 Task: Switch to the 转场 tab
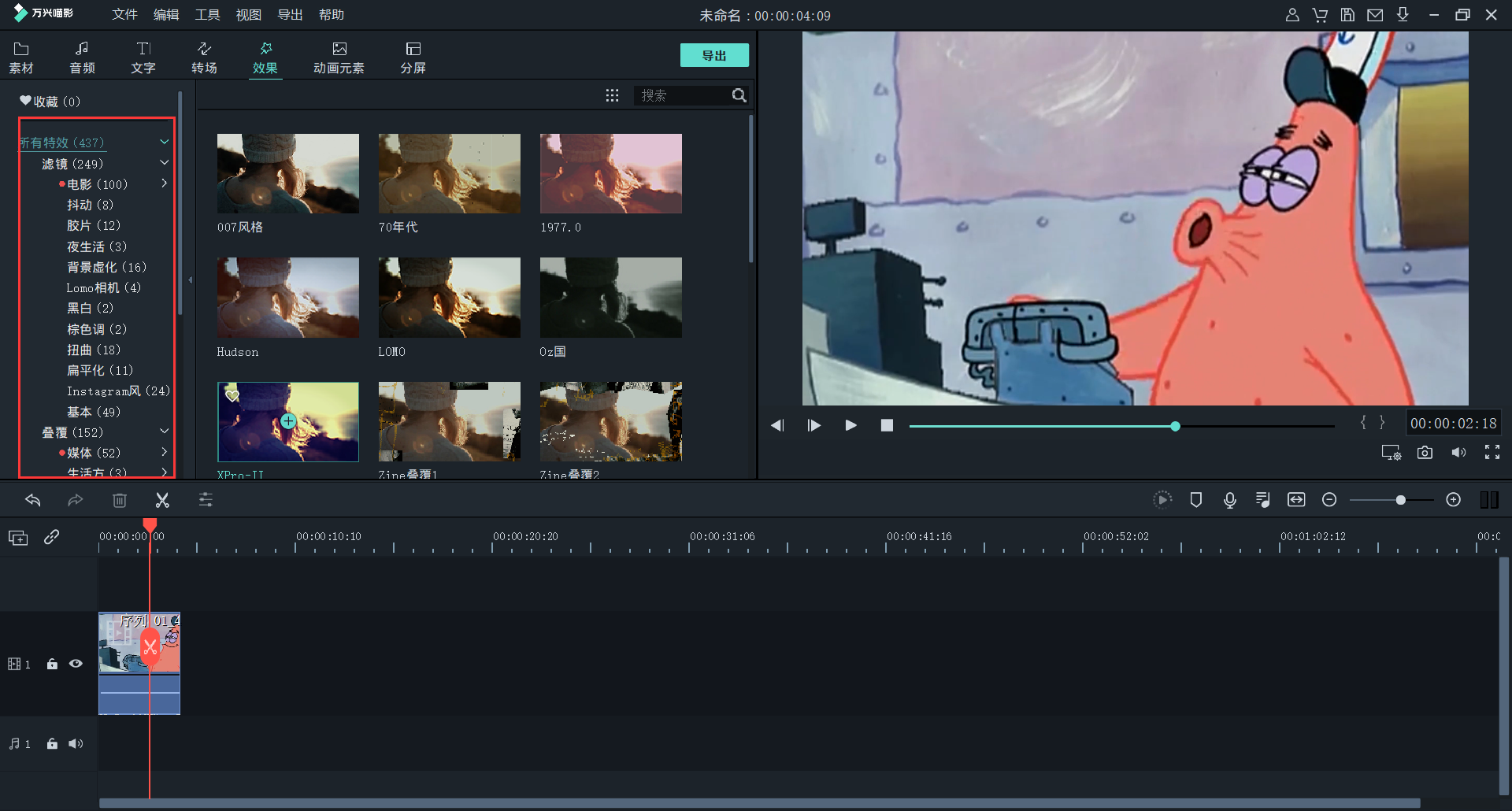click(204, 57)
